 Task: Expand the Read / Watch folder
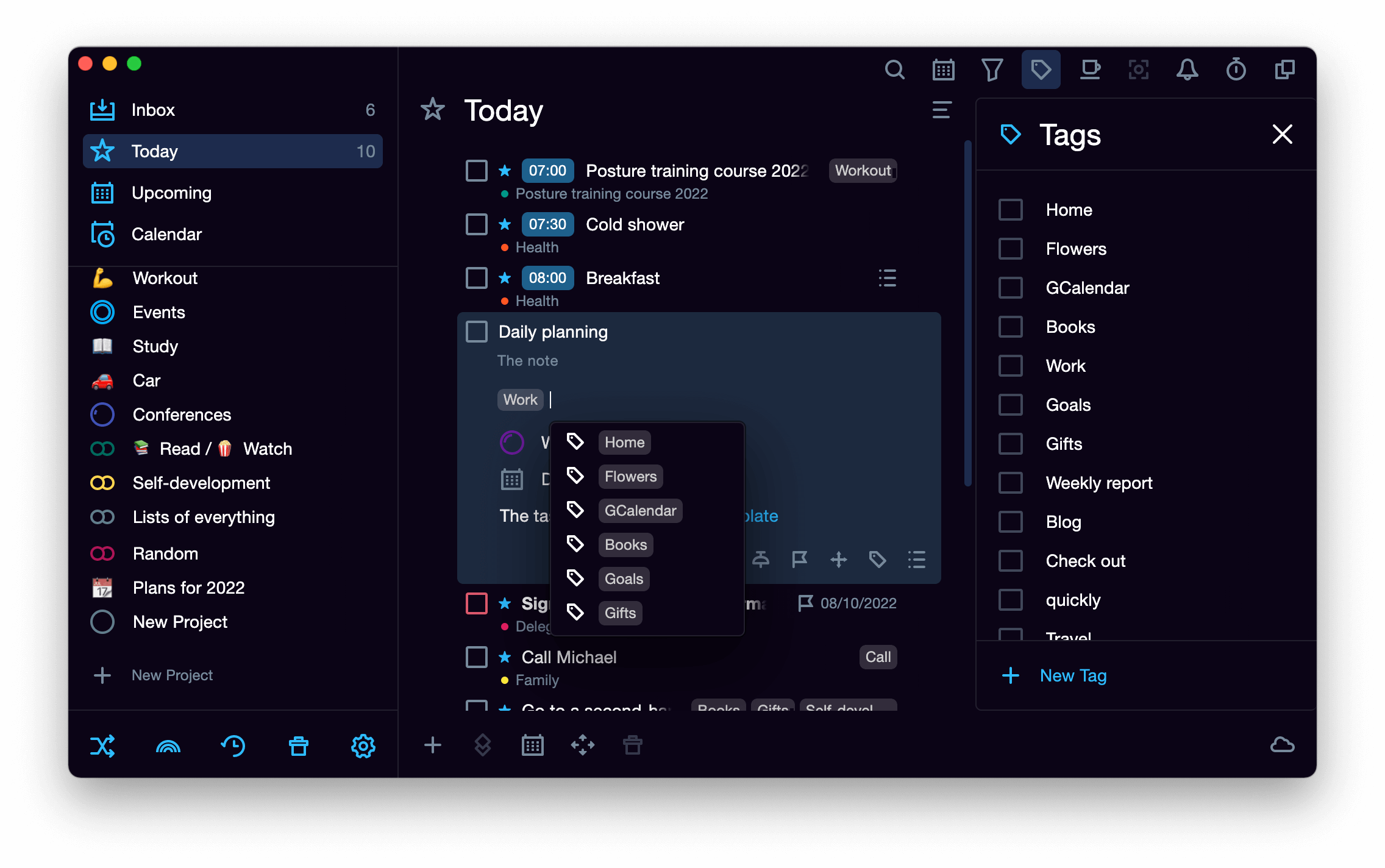[102, 449]
